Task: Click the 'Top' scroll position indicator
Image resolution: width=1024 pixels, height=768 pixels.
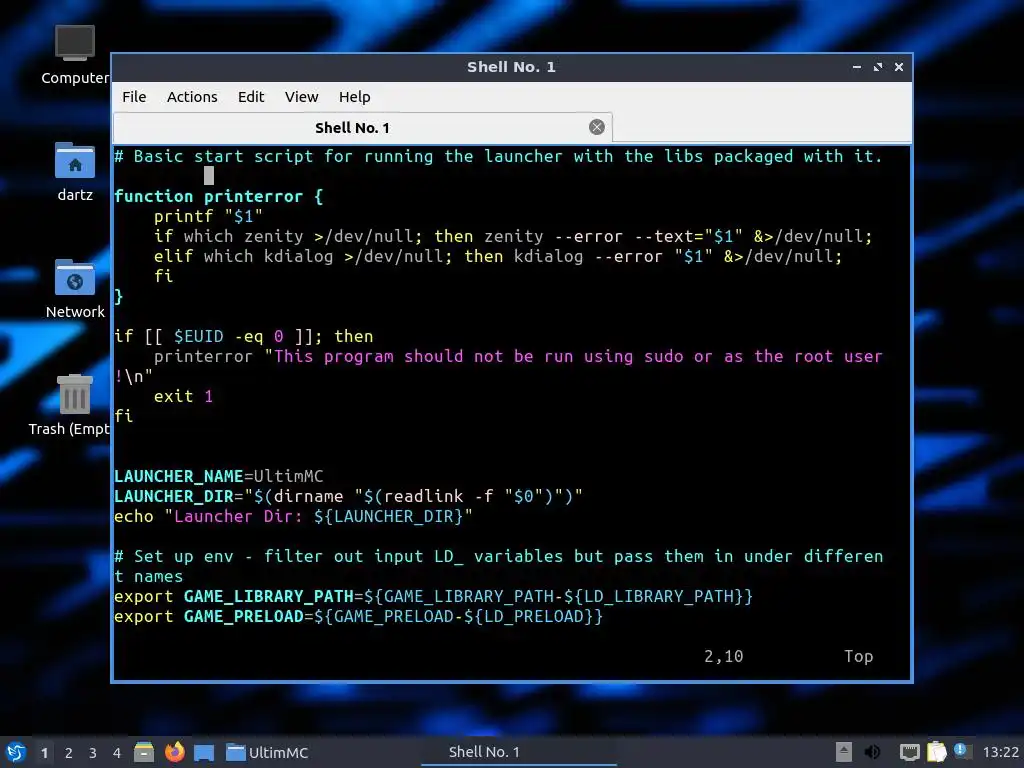Action: click(858, 656)
